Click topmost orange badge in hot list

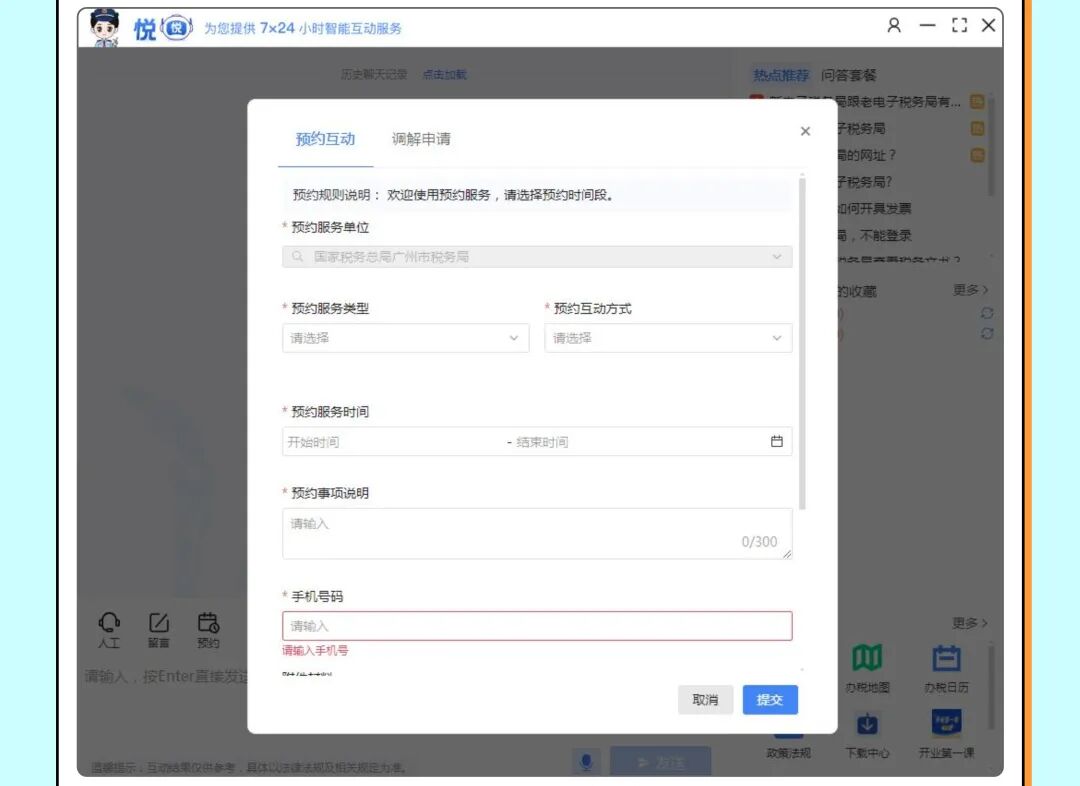click(977, 102)
